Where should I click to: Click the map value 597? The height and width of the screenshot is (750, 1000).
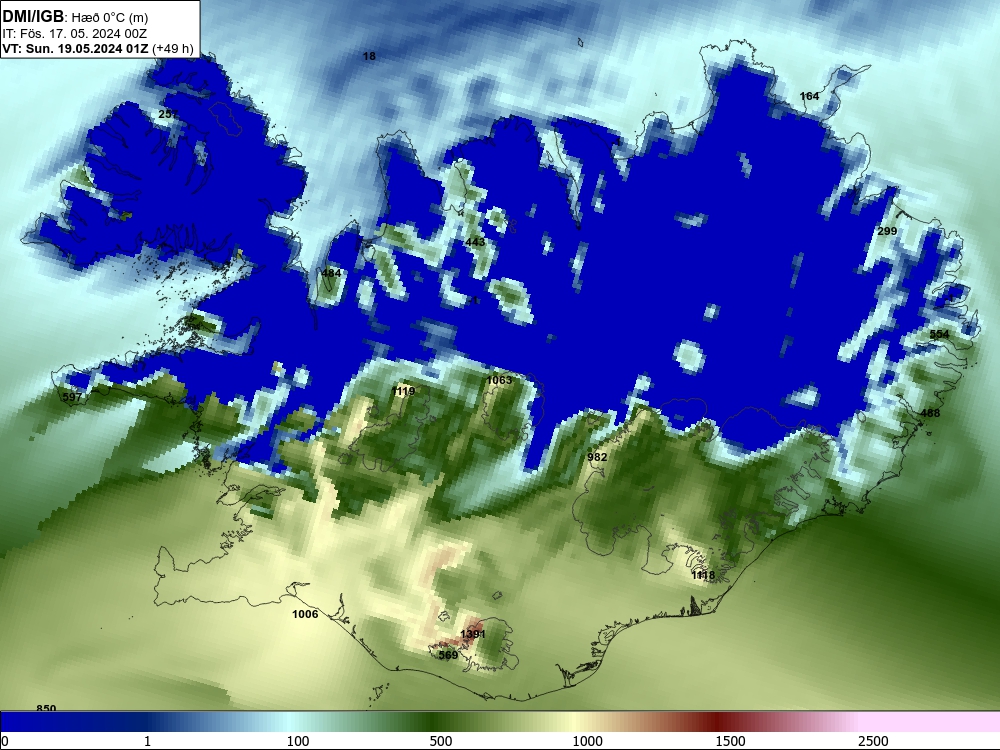[x=73, y=397]
